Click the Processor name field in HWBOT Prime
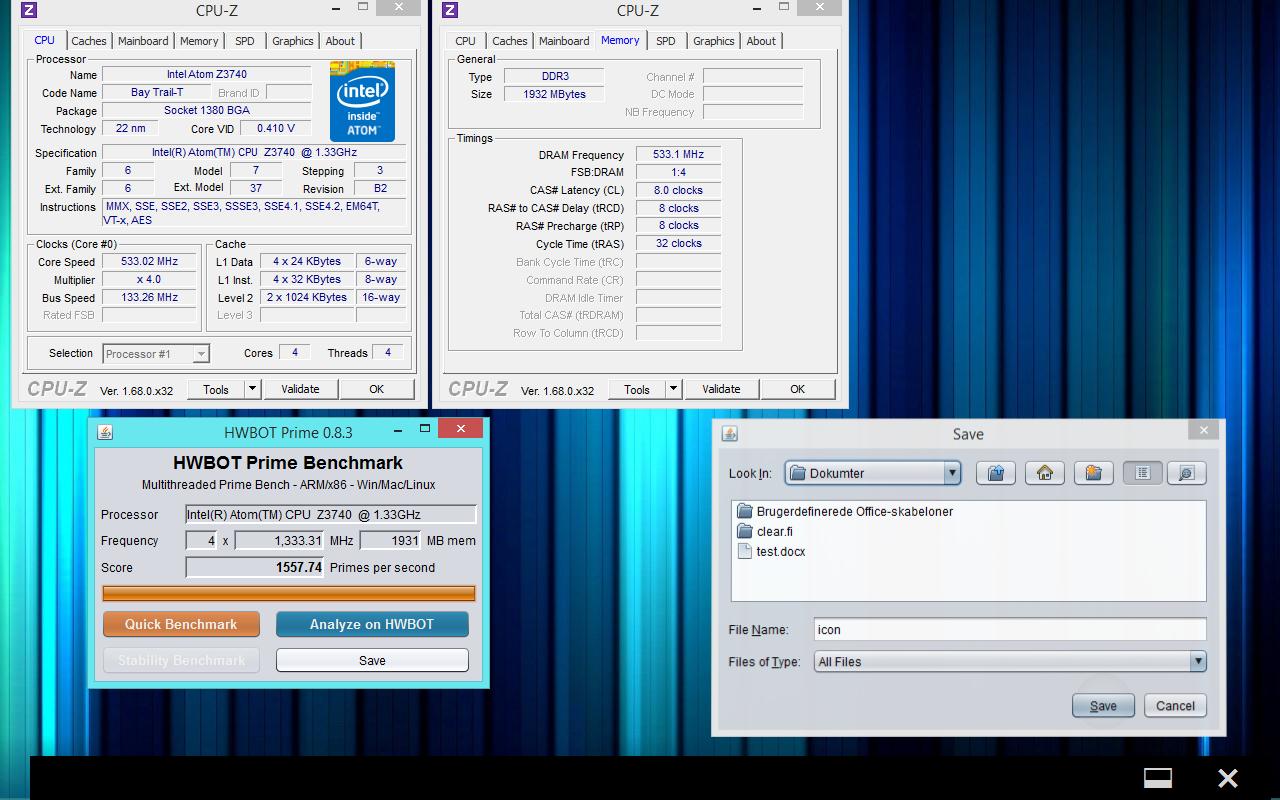This screenshot has width=1280, height=800. pyautogui.click(x=331, y=514)
